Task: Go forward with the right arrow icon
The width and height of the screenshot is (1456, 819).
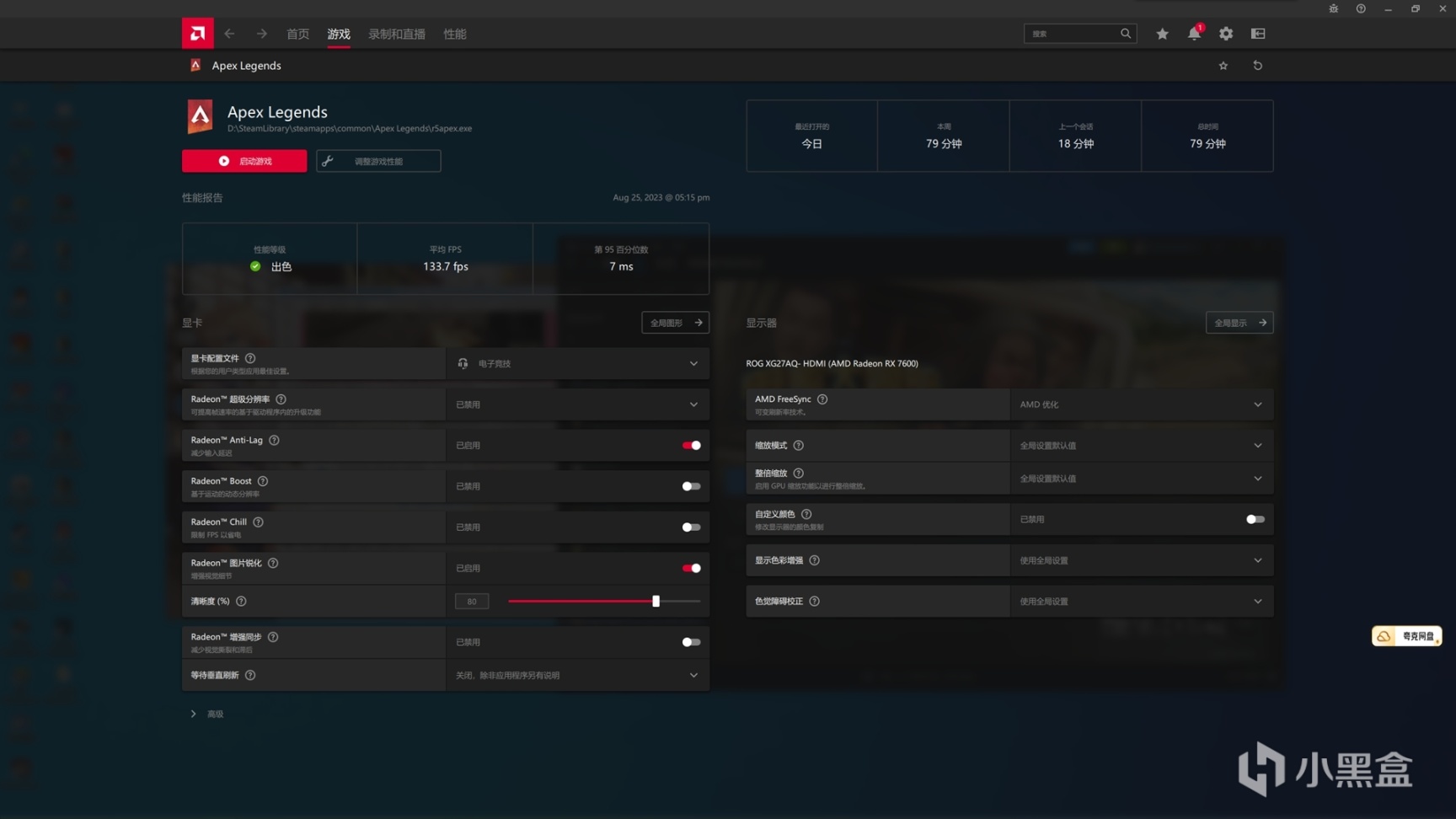Action: tap(262, 34)
